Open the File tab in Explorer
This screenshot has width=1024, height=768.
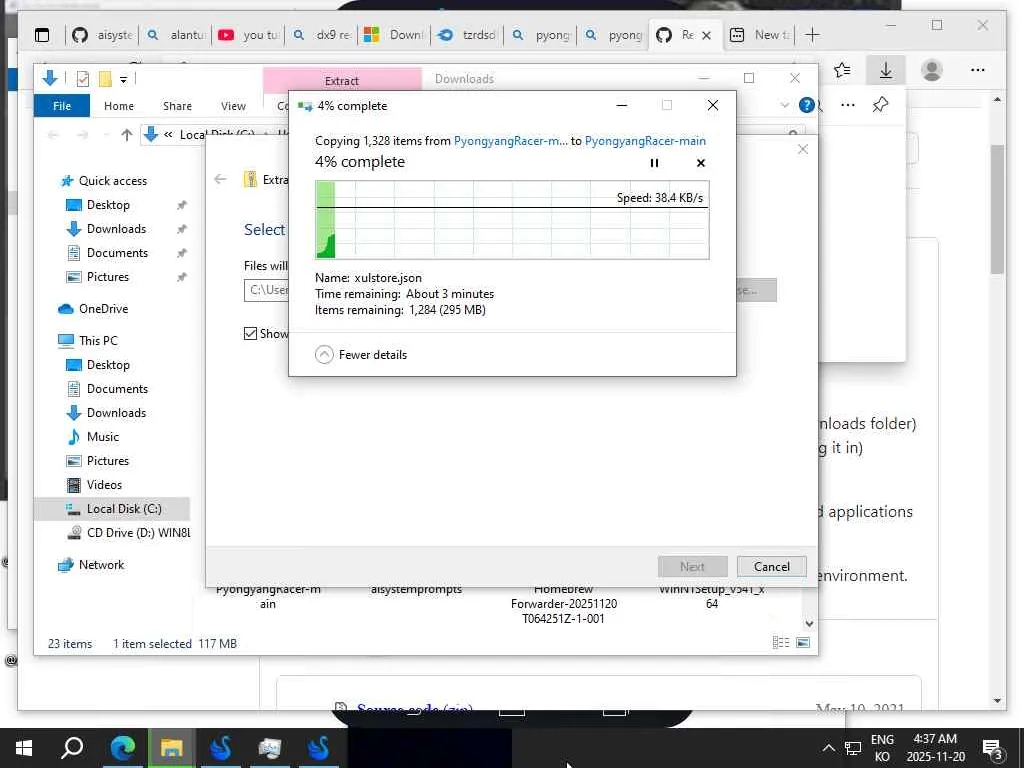pos(62,106)
